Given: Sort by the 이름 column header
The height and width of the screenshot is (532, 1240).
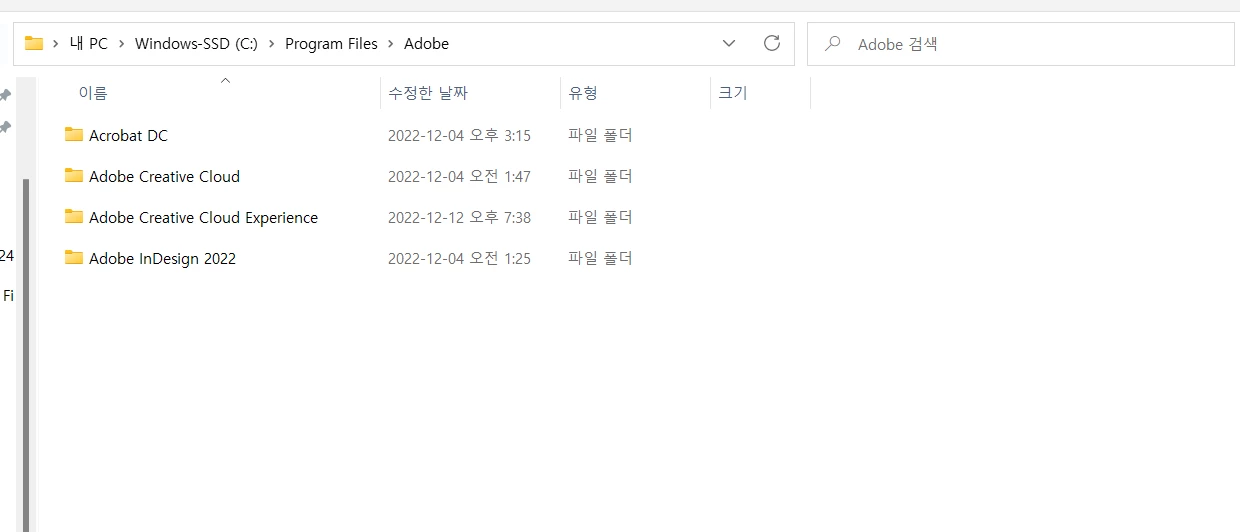Looking at the screenshot, I should coord(93,93).
